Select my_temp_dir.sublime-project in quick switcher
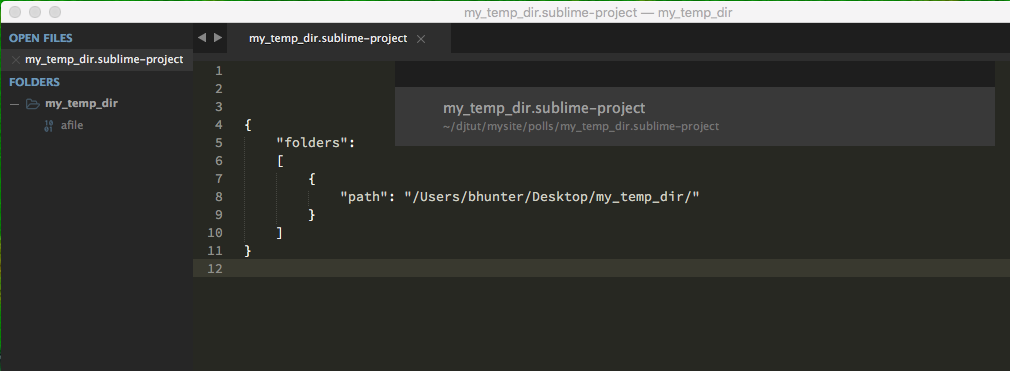This screenshot has width=1010, height=371. (x=695, y=117)
